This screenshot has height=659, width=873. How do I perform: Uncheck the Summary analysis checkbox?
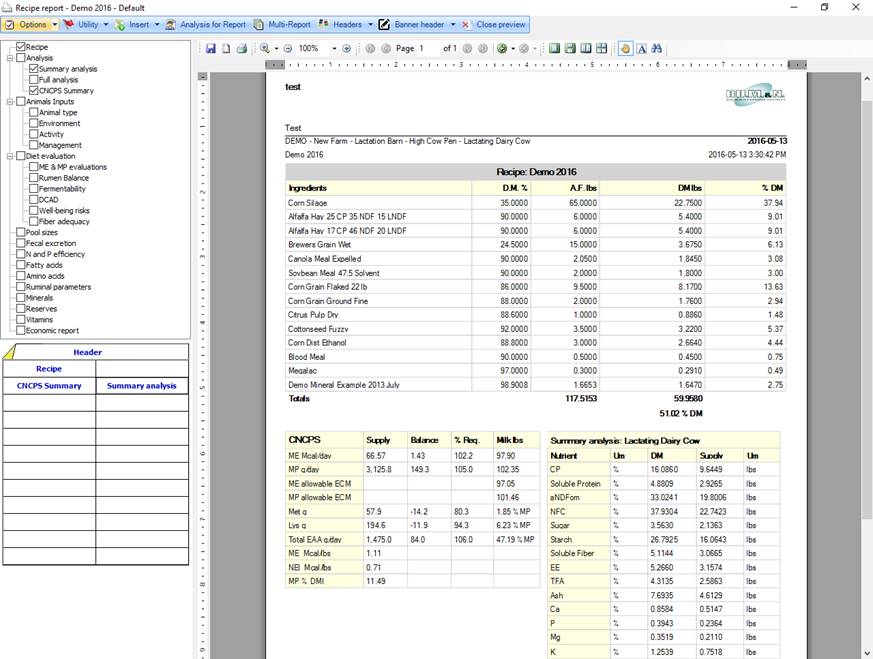(x=34, y=68)
